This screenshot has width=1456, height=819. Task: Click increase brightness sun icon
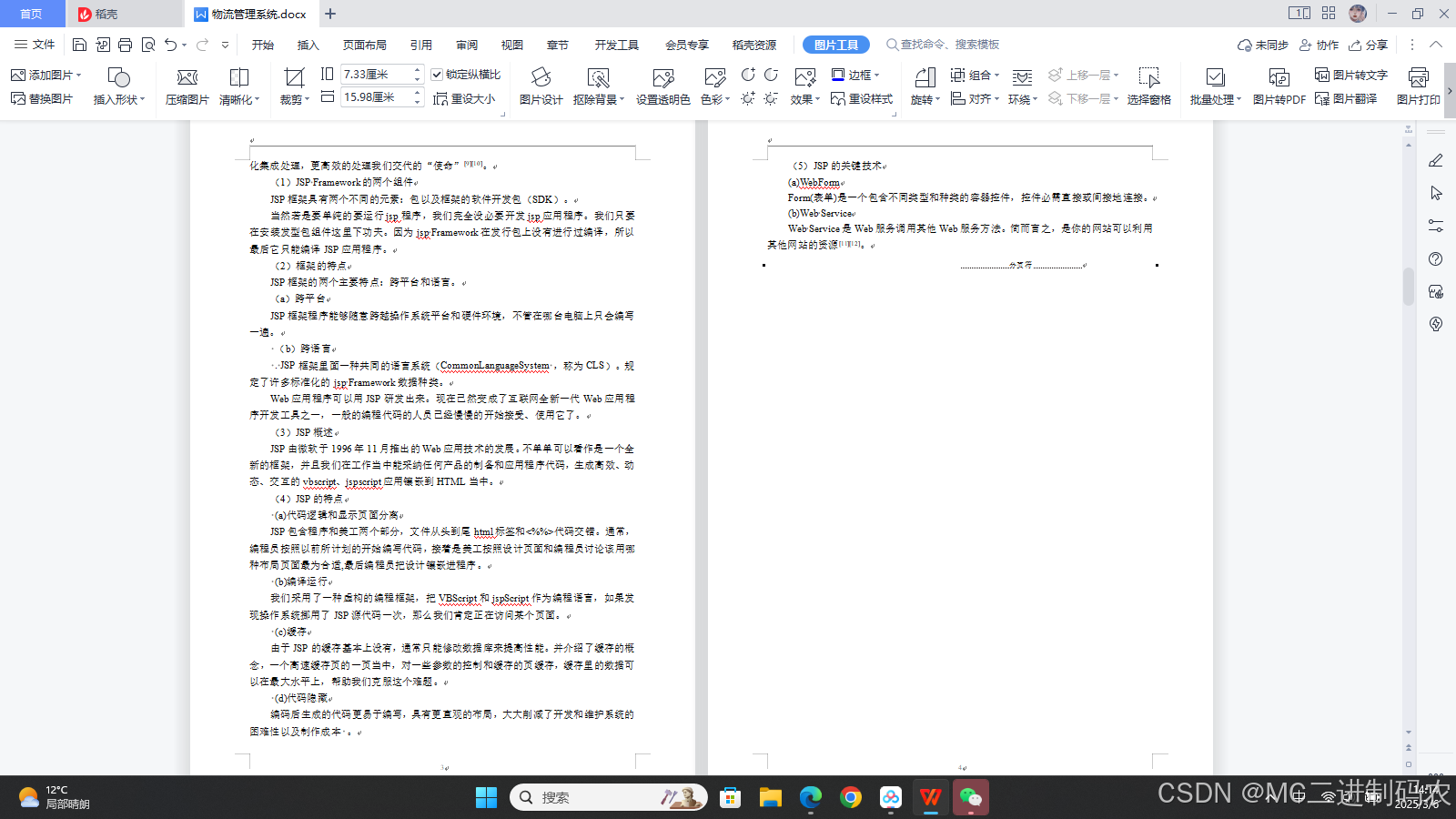pyautogui.click(x=747, y=98)
